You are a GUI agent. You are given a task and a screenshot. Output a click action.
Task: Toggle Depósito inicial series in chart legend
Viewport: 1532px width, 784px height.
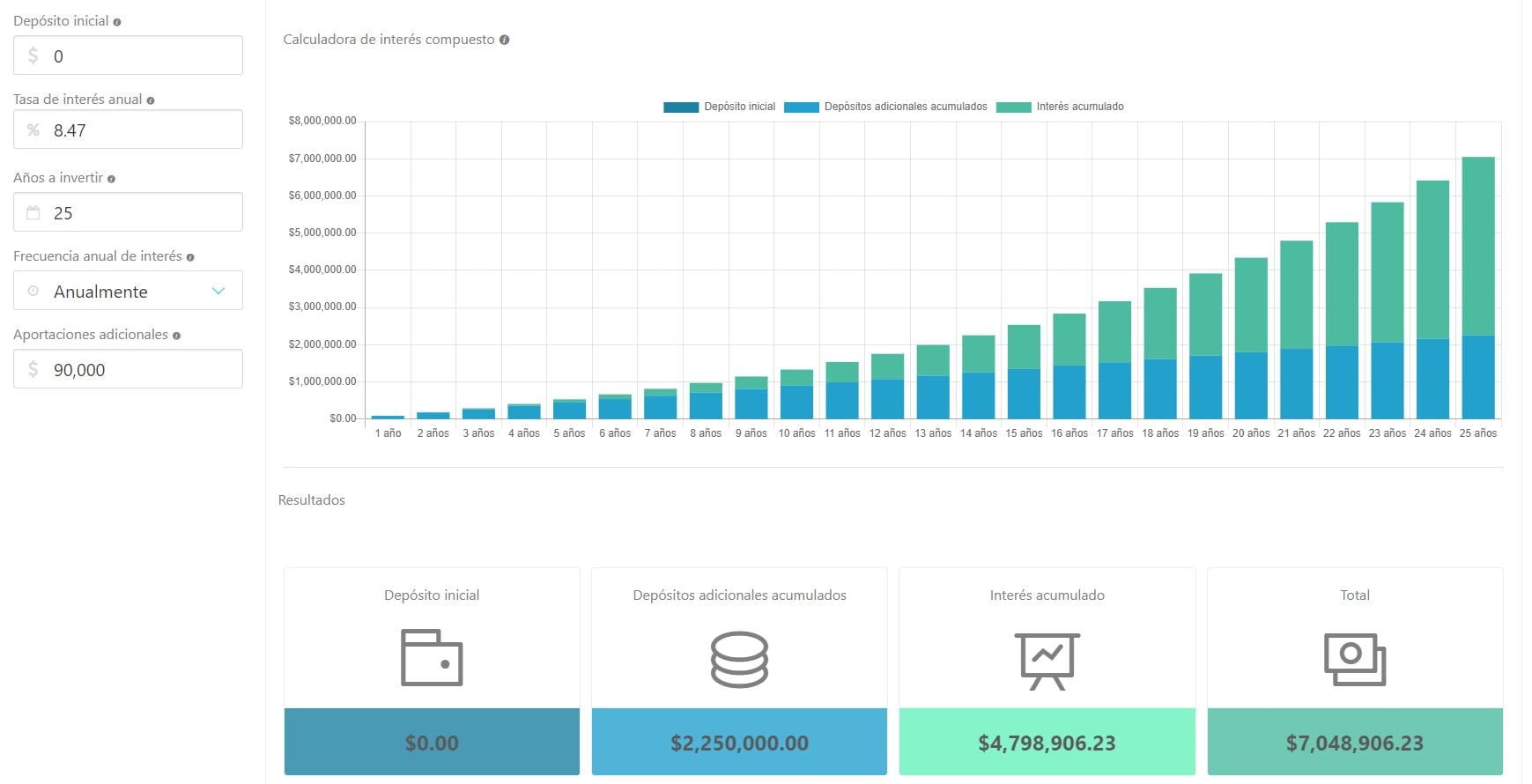[719, 107]
